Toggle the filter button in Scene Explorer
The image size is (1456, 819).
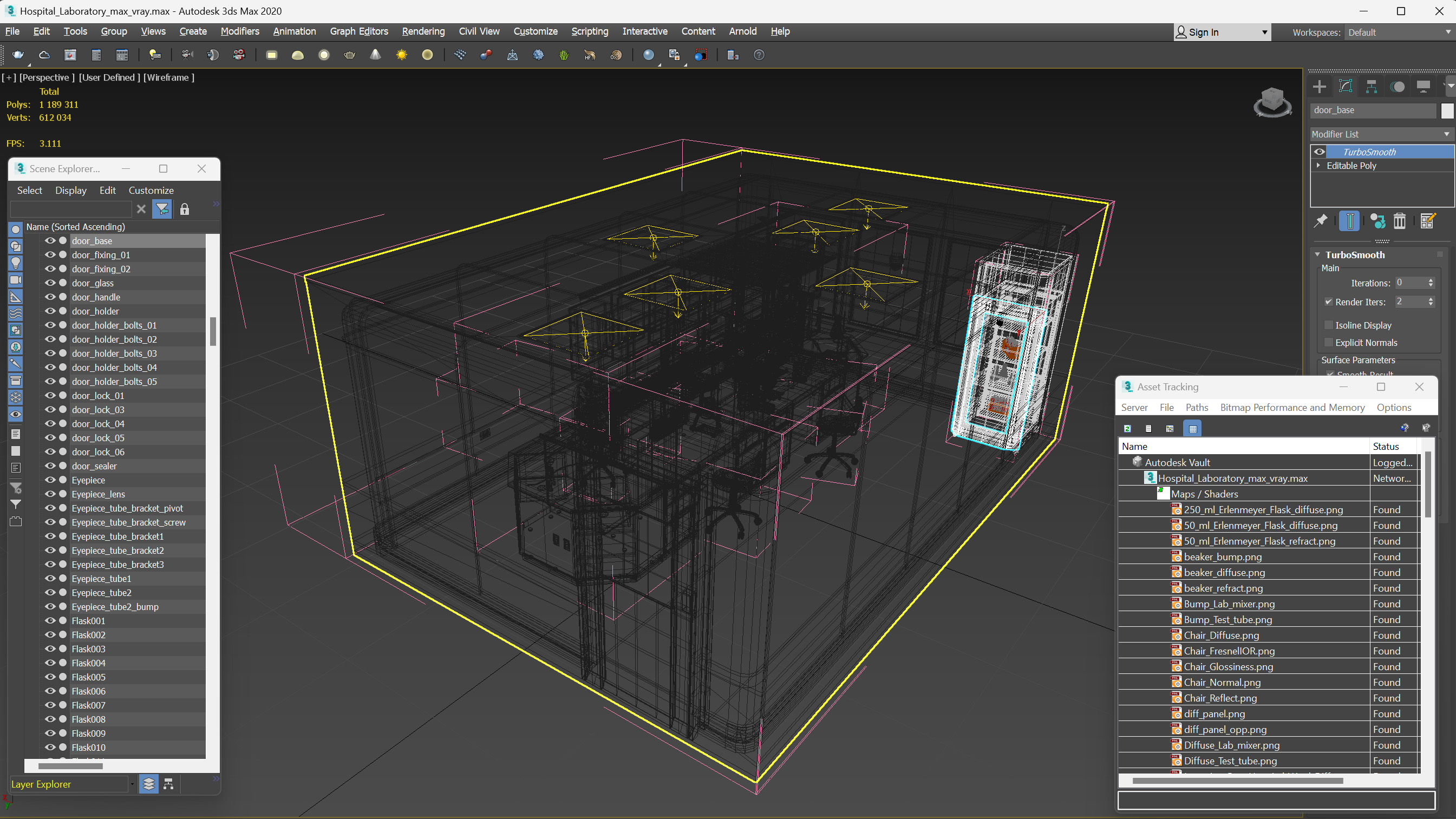click(x=162, y=209)
